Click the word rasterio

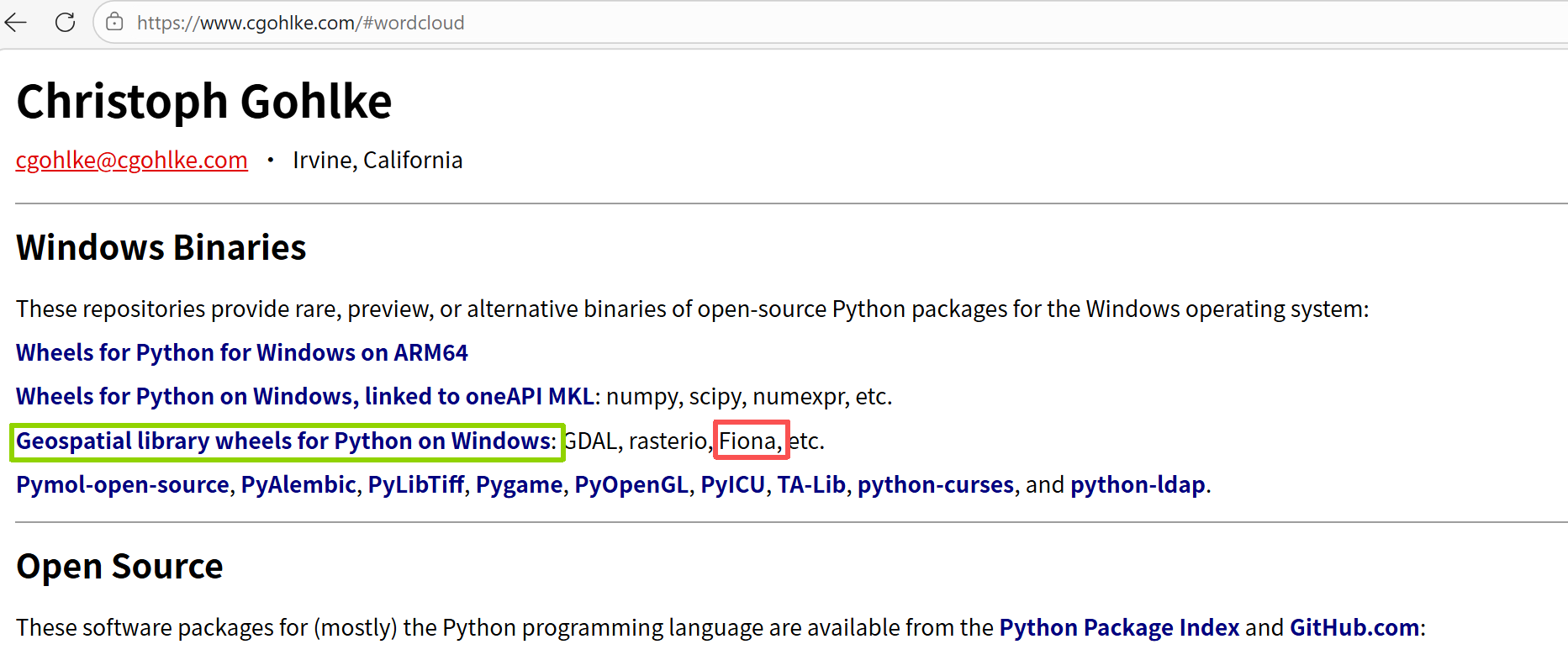click(x=668, y=441)
